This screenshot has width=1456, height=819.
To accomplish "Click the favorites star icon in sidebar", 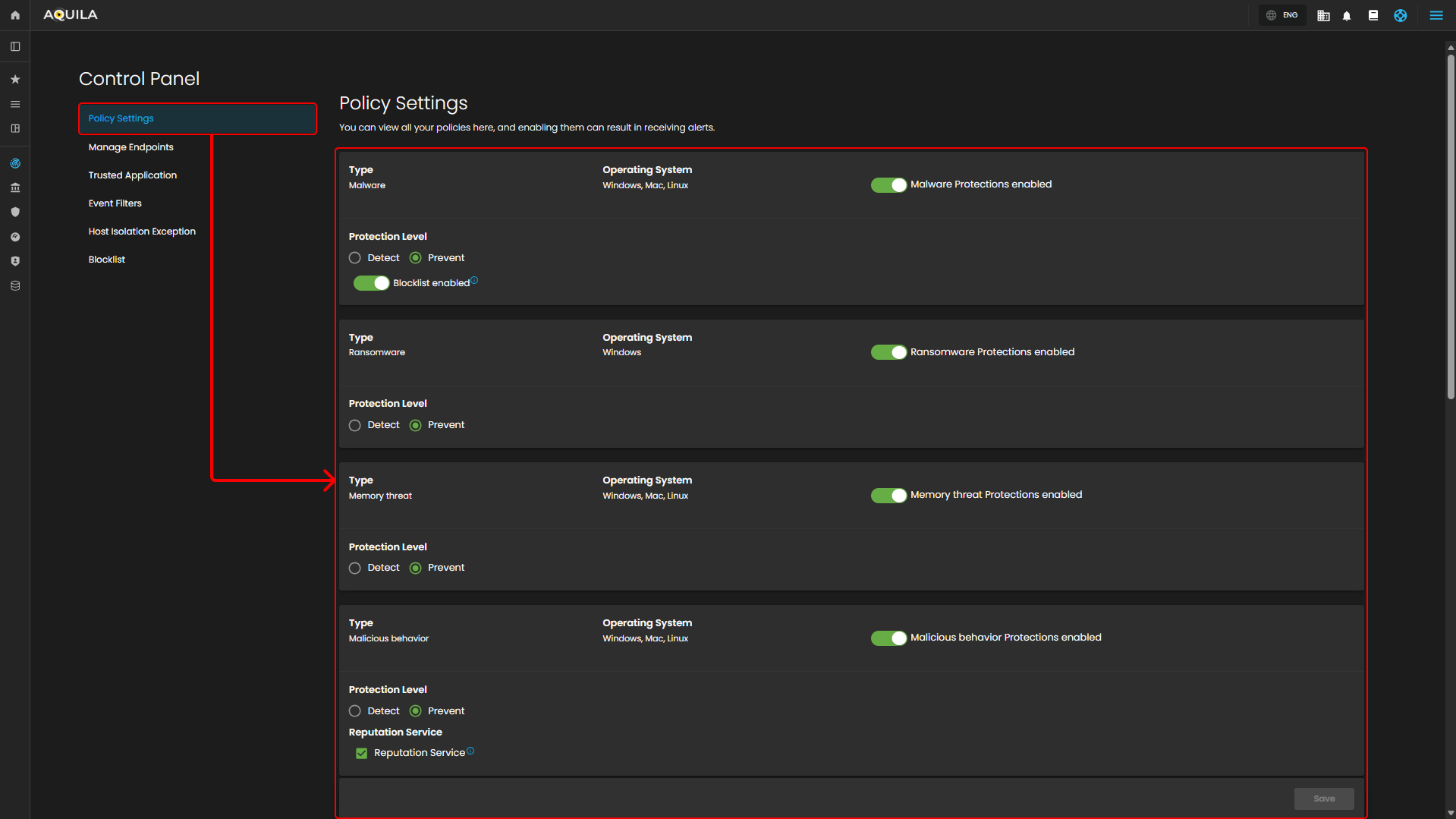I will [x=15, y=79].
